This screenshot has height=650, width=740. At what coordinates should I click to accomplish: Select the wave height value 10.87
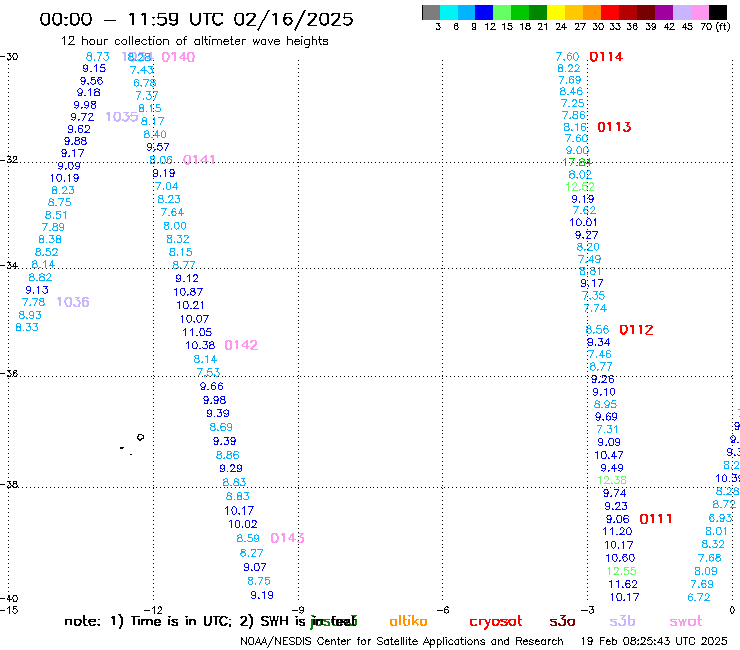pos(188,292)
